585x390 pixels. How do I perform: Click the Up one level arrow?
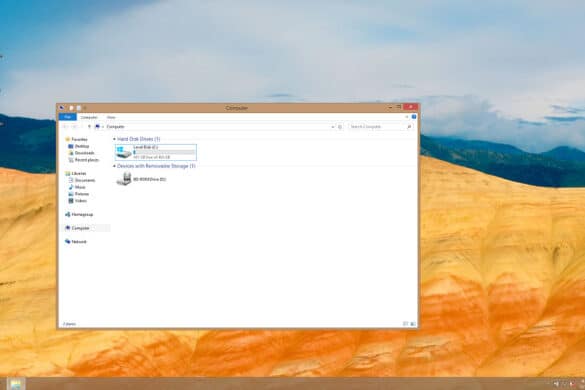(x=89, y=127)
